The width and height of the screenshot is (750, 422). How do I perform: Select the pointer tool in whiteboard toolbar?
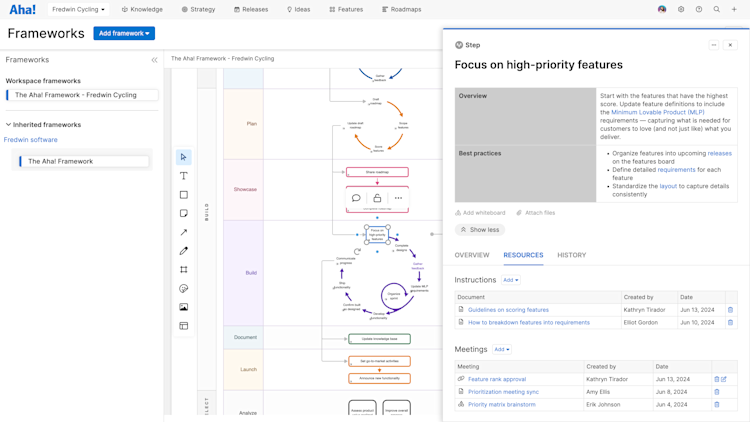[x=184, y=157]
